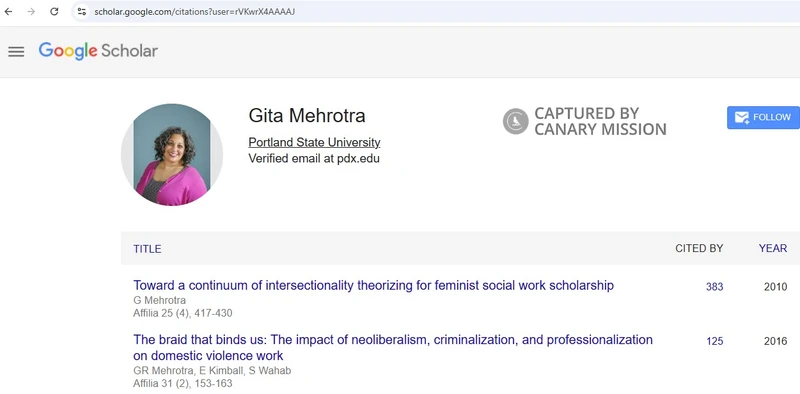The image size is (800, 394).
Task: Click the 'G Mehrotra' author line
Action: tap(159, 300)
